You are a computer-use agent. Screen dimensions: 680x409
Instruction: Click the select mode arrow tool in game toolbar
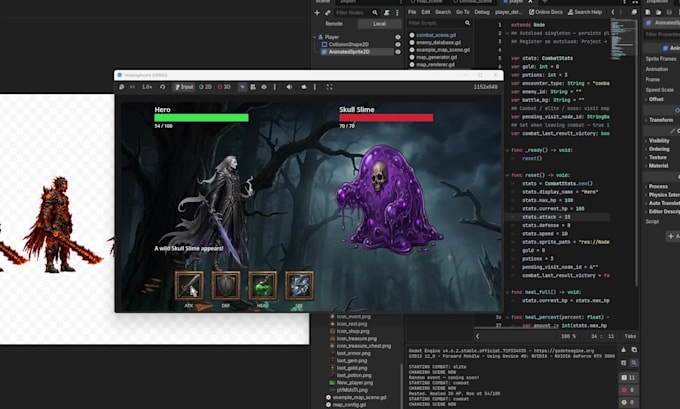[242, 87]
